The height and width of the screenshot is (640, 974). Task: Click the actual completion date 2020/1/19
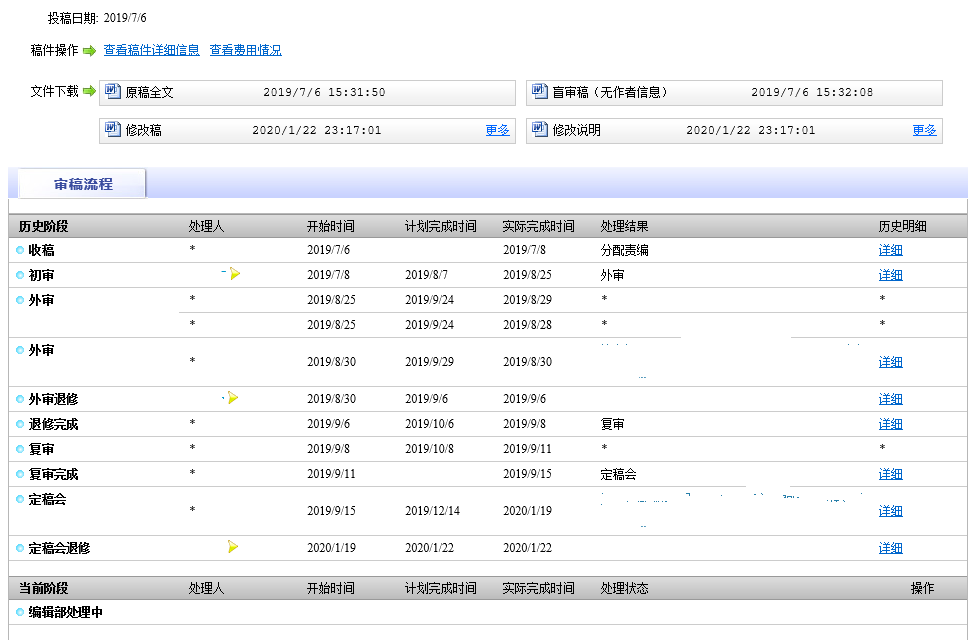coord(527,511)
